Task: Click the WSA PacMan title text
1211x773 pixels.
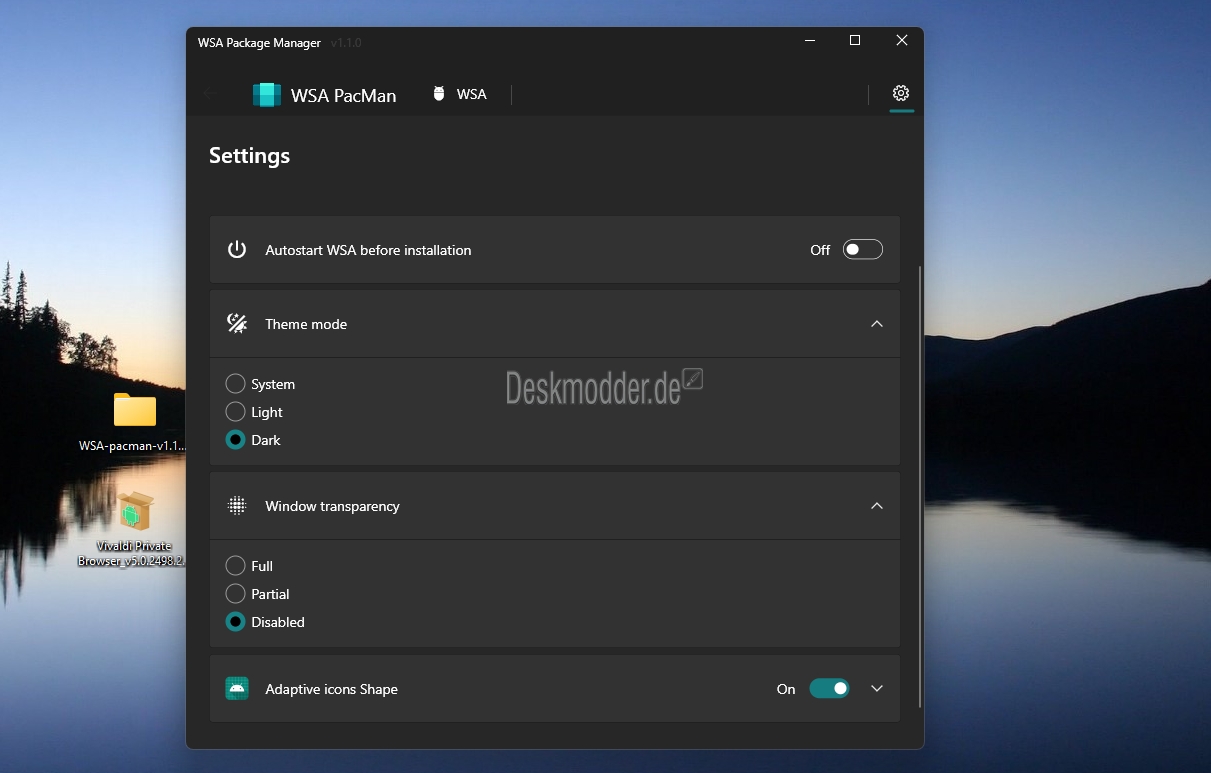Action: coord(343,96)
